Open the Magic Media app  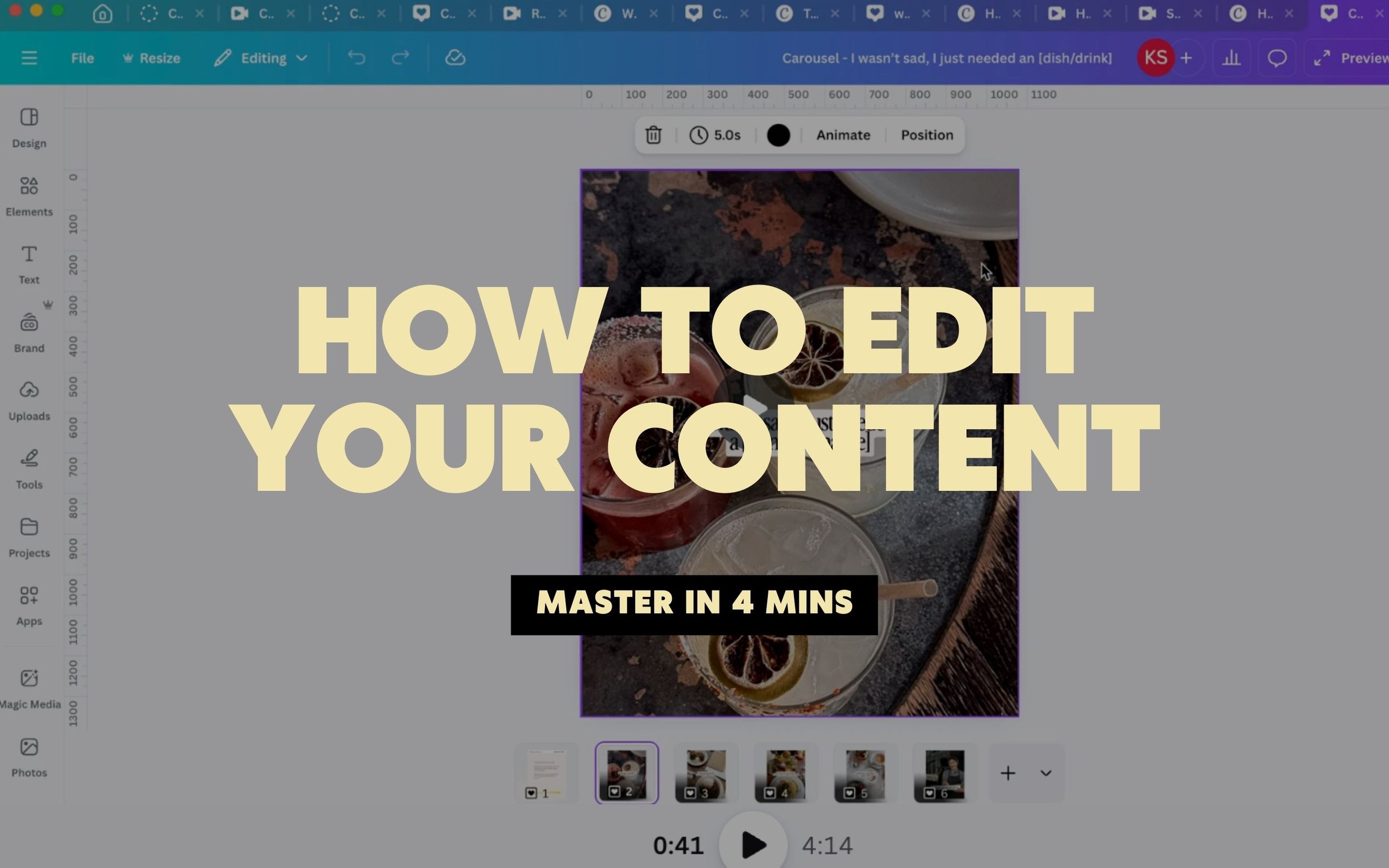29,689
